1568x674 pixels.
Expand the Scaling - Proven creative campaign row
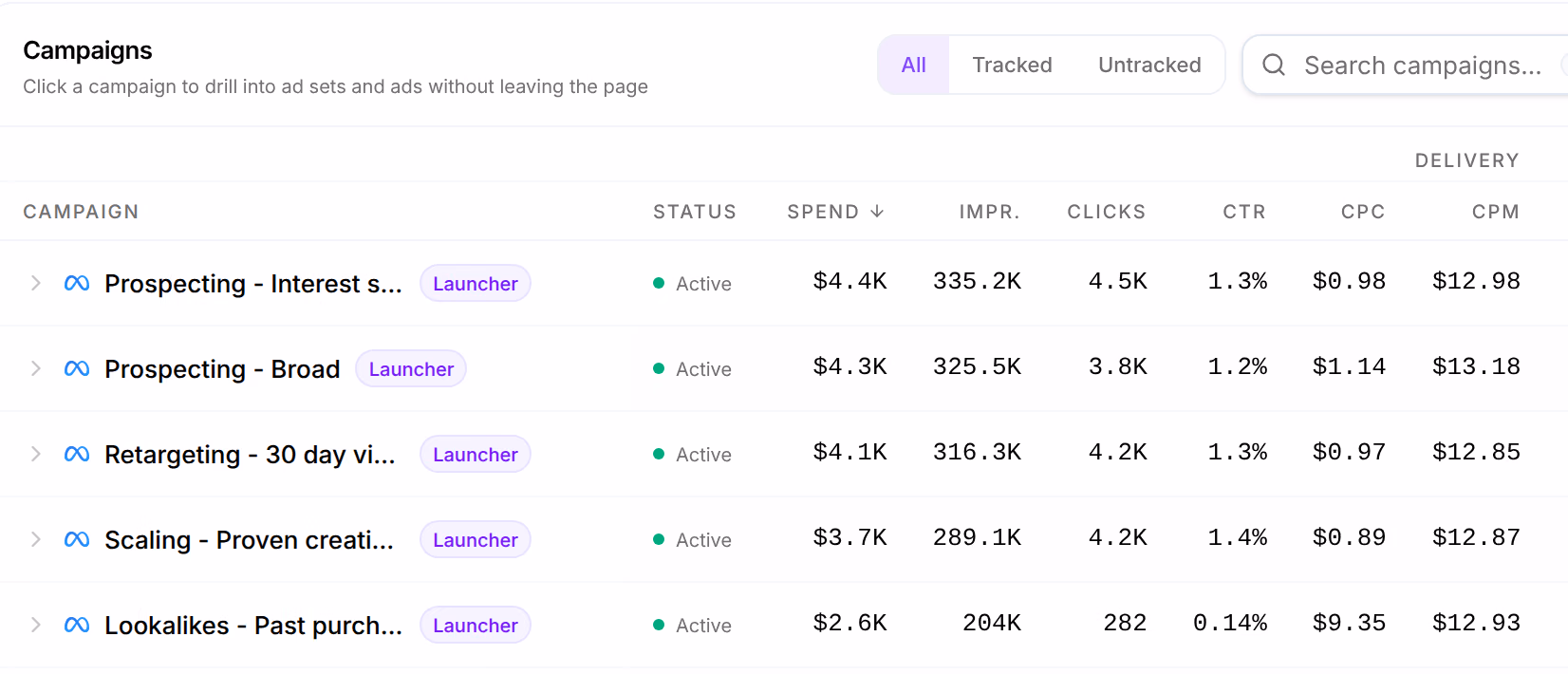[x=36, y=539]
